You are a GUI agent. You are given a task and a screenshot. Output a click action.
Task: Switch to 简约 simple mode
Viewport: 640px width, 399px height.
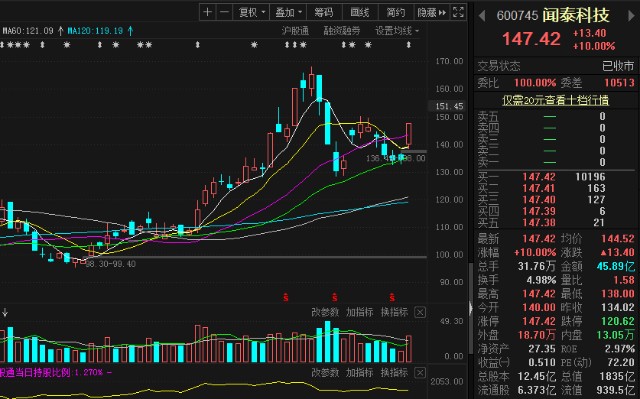396,12
